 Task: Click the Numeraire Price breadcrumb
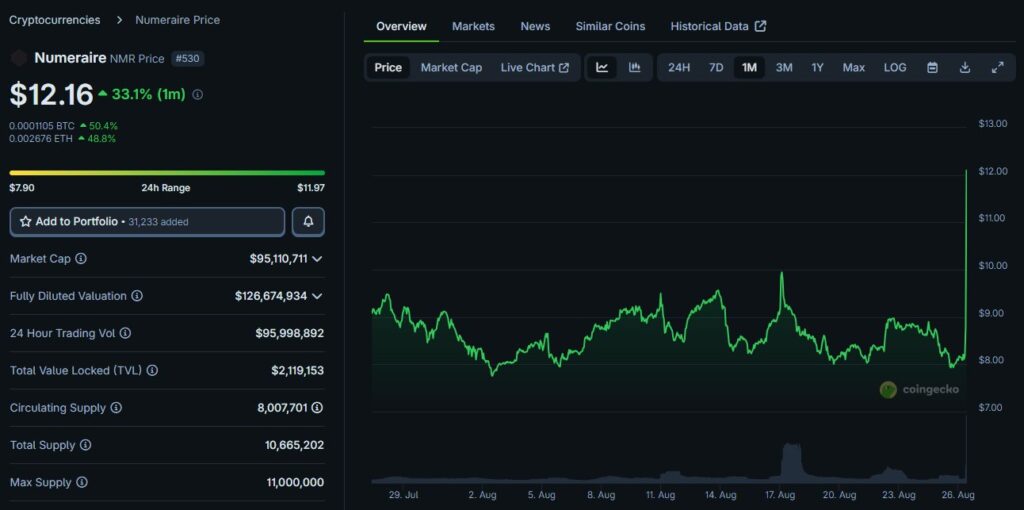click(178, 20)
